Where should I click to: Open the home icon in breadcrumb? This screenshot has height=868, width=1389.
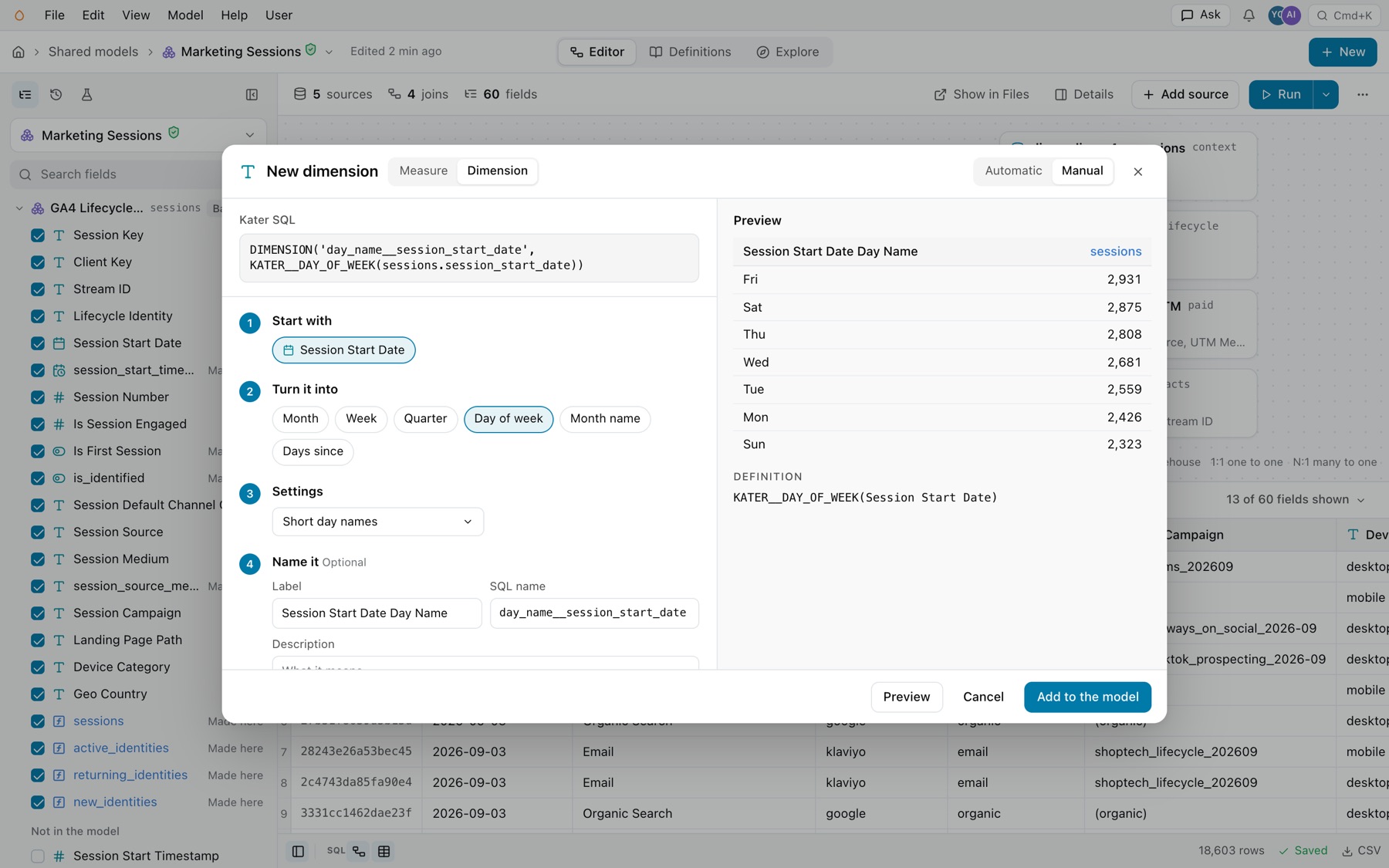[x=19, y=52]
